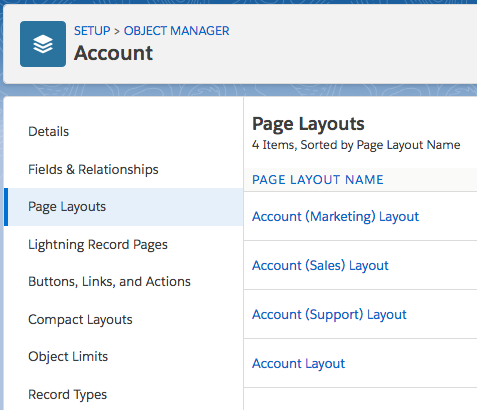Click the Object Manager layers icon
Image resolution: width=477 pixels, height=410 pixels.
[43, 44]
